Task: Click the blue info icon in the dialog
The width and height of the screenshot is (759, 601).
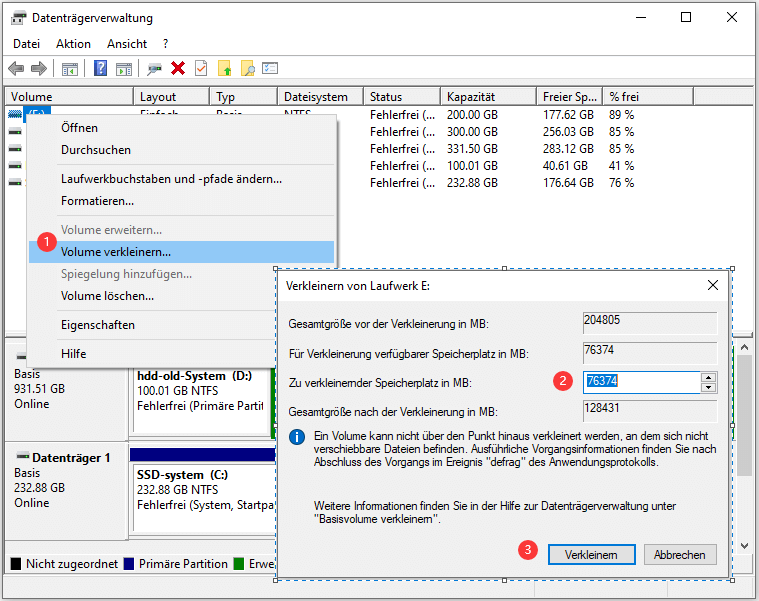Action: point(297,437)
